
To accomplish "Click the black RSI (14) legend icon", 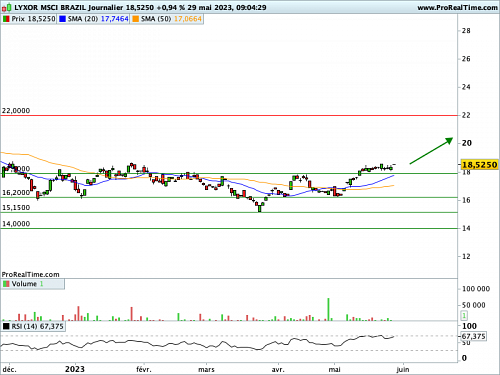I will [x=6, y=326].
